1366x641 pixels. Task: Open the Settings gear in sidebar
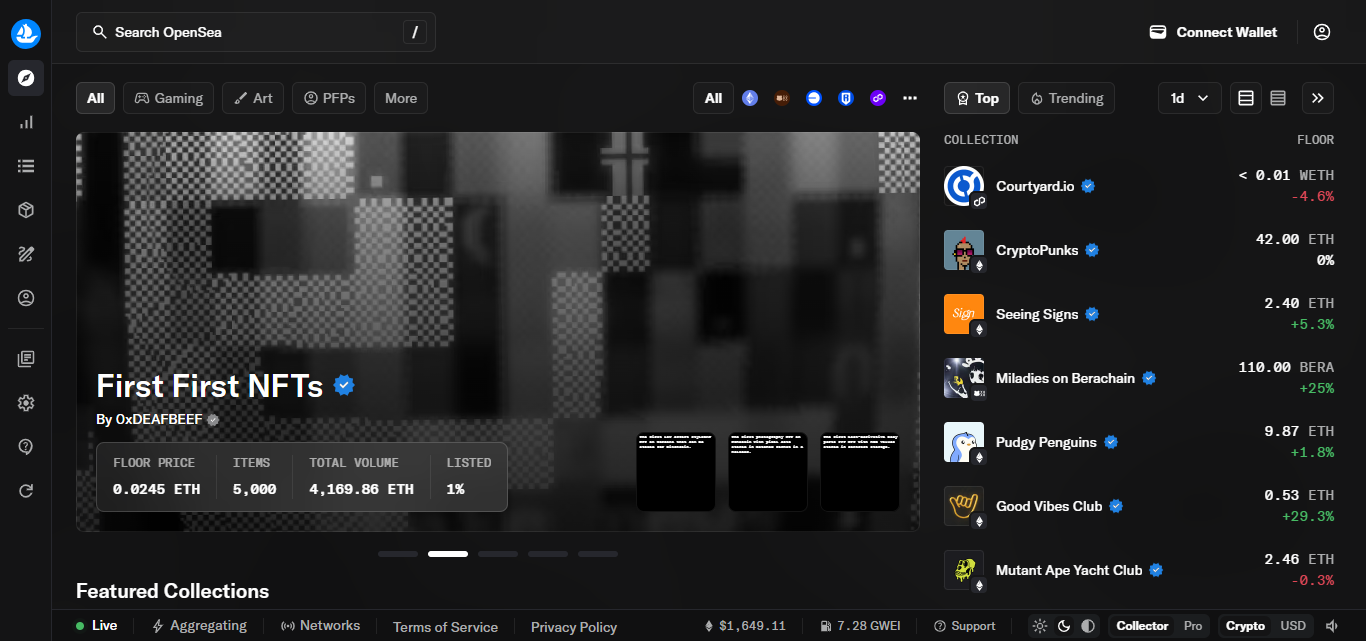[26, 403]
